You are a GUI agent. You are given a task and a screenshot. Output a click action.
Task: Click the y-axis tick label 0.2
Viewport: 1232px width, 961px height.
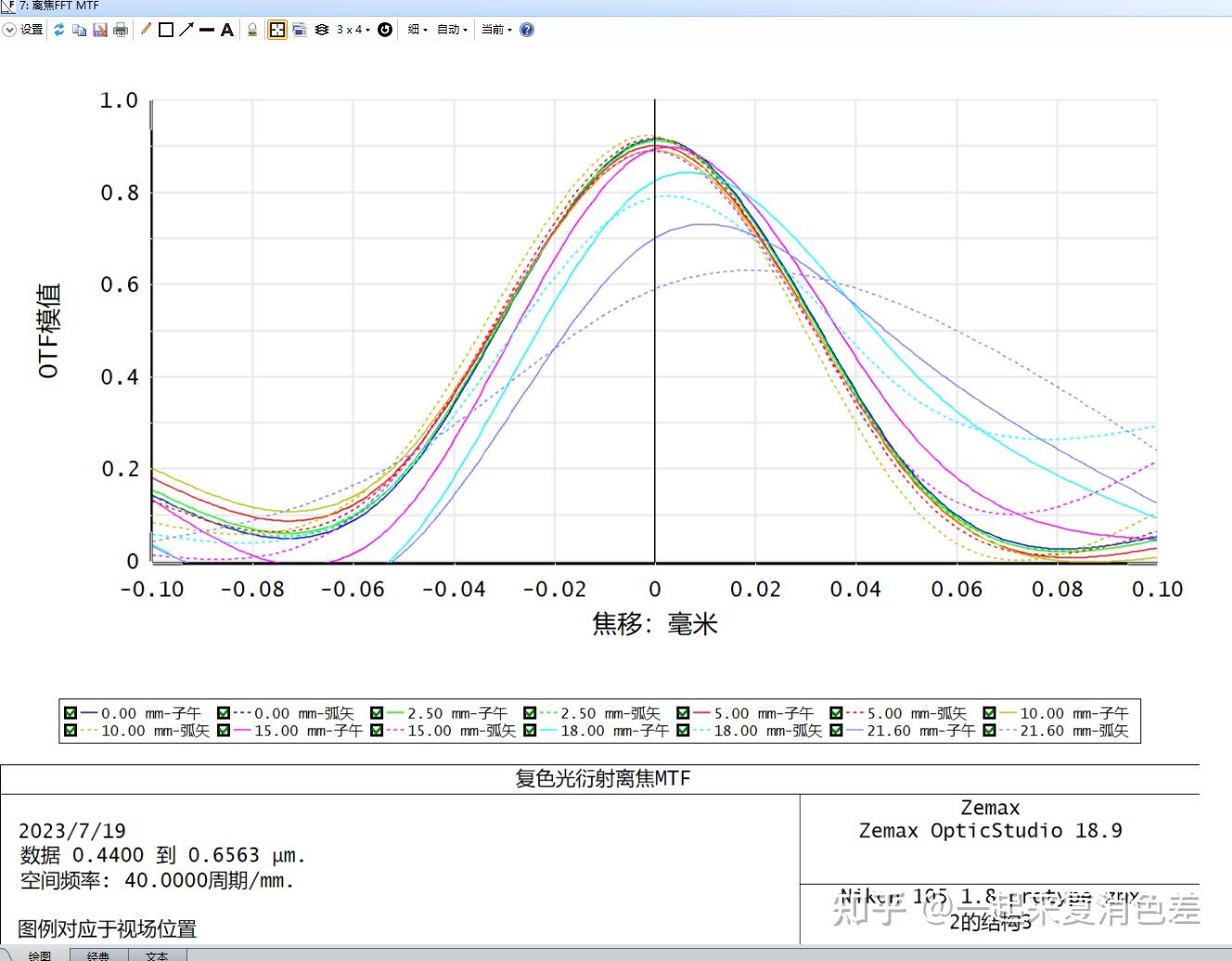[x=119, y=469]
